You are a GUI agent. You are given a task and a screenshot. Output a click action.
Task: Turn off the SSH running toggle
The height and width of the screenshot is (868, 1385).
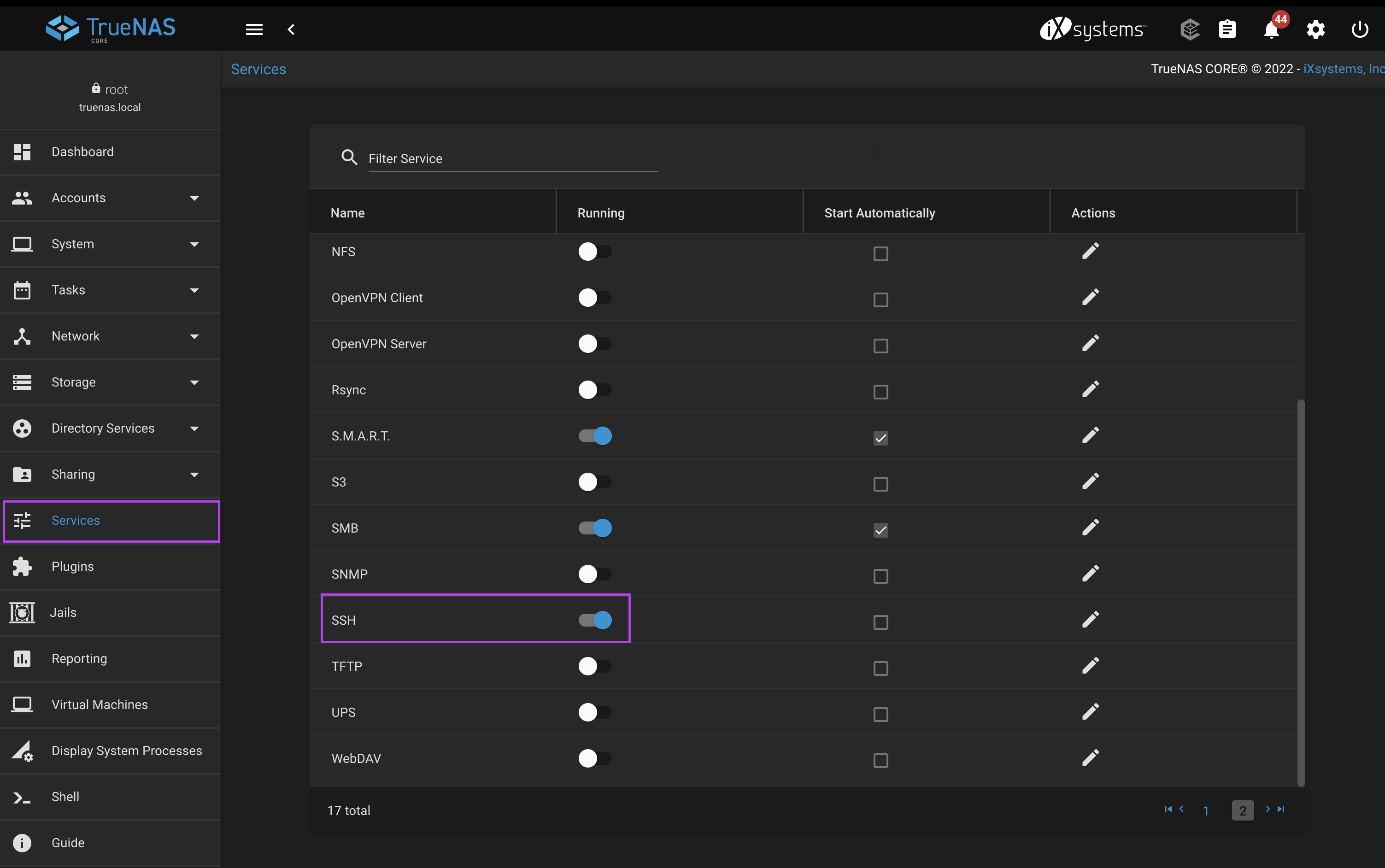pos(595,620)
